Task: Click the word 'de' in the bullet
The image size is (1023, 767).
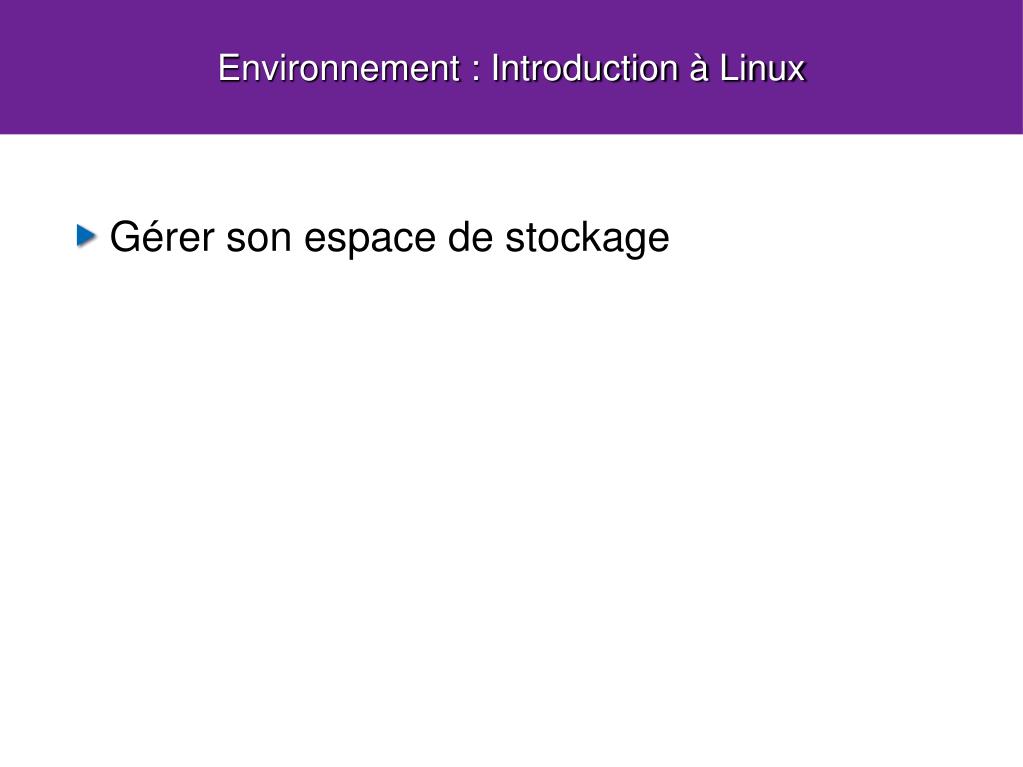Action: click(x=470, y=237)
